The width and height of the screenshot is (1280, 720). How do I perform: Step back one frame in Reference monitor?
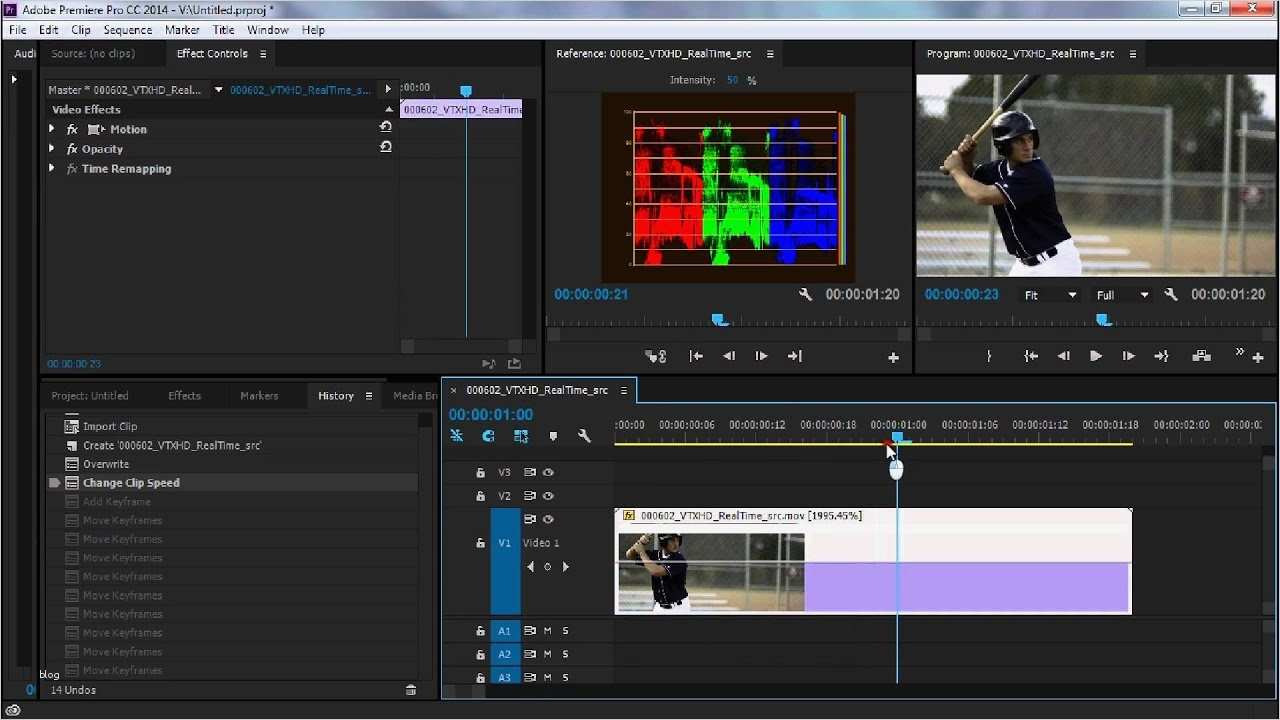729,356
